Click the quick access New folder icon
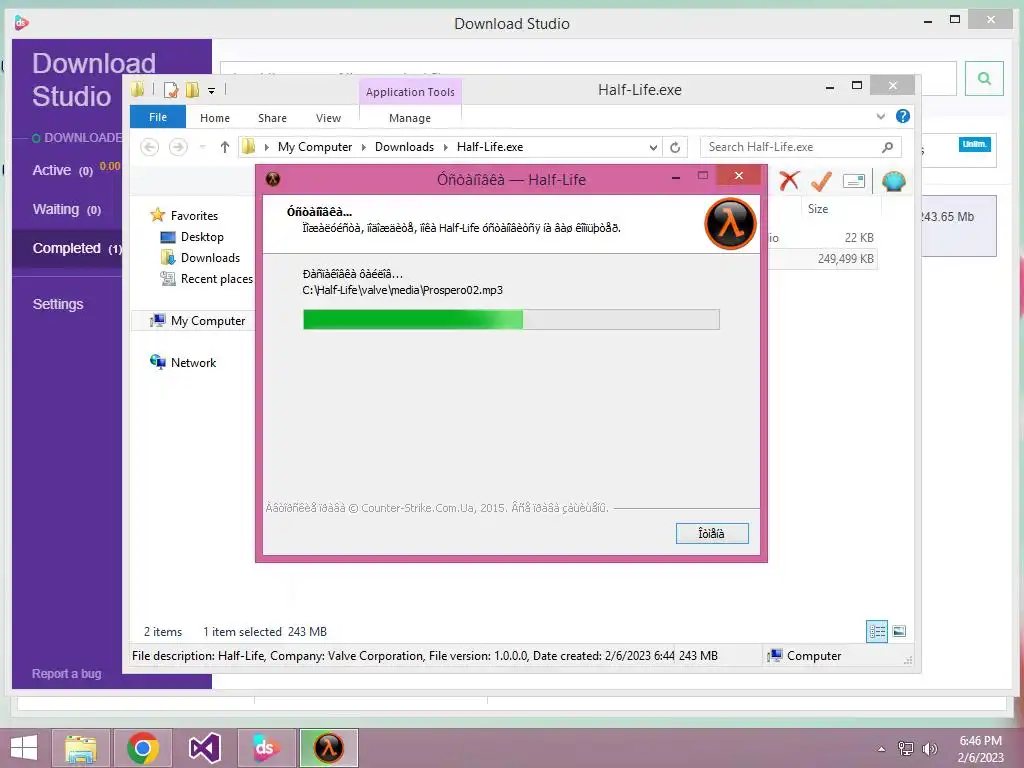Screen dimensions: 1024x768 pyautogui.click(x=192, y=90)
